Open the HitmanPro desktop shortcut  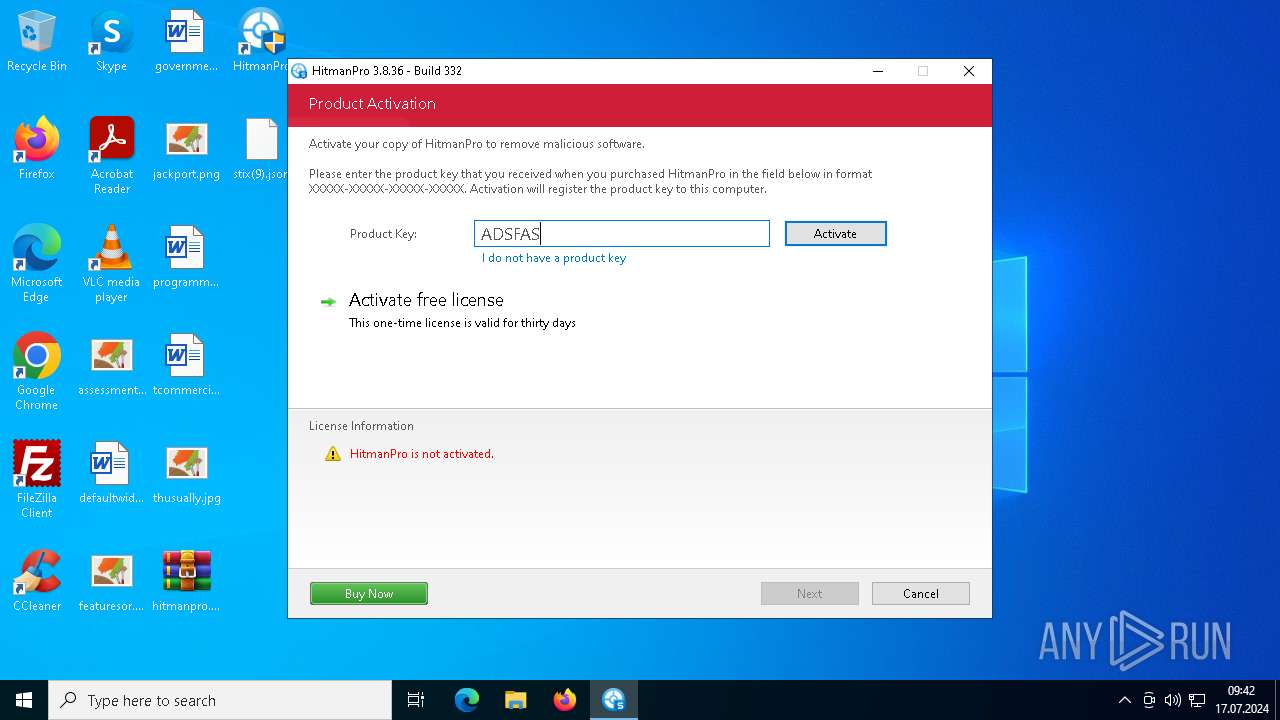262,41
